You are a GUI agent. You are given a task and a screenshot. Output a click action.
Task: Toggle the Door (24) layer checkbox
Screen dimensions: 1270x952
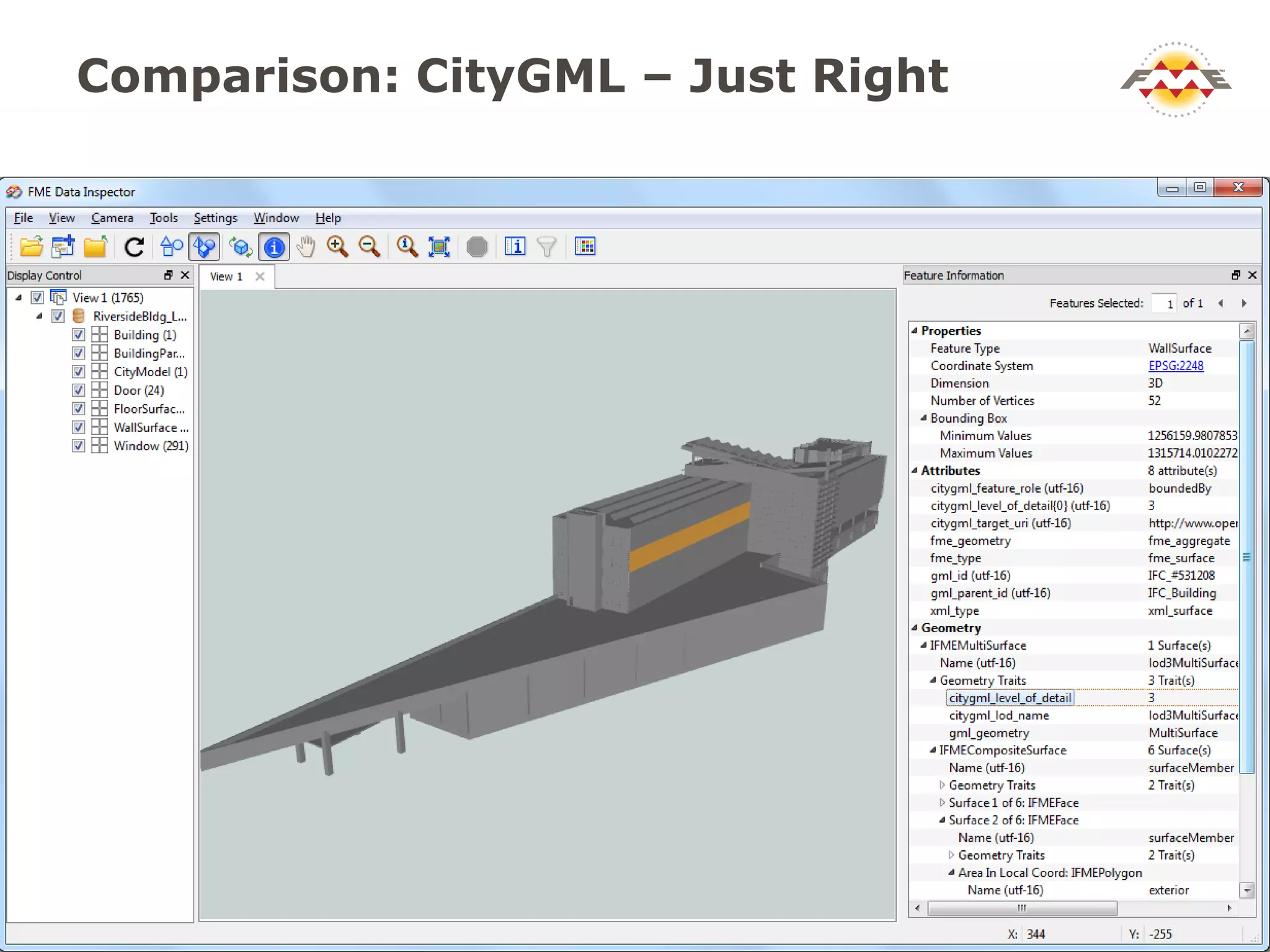(x=78, y=390)
